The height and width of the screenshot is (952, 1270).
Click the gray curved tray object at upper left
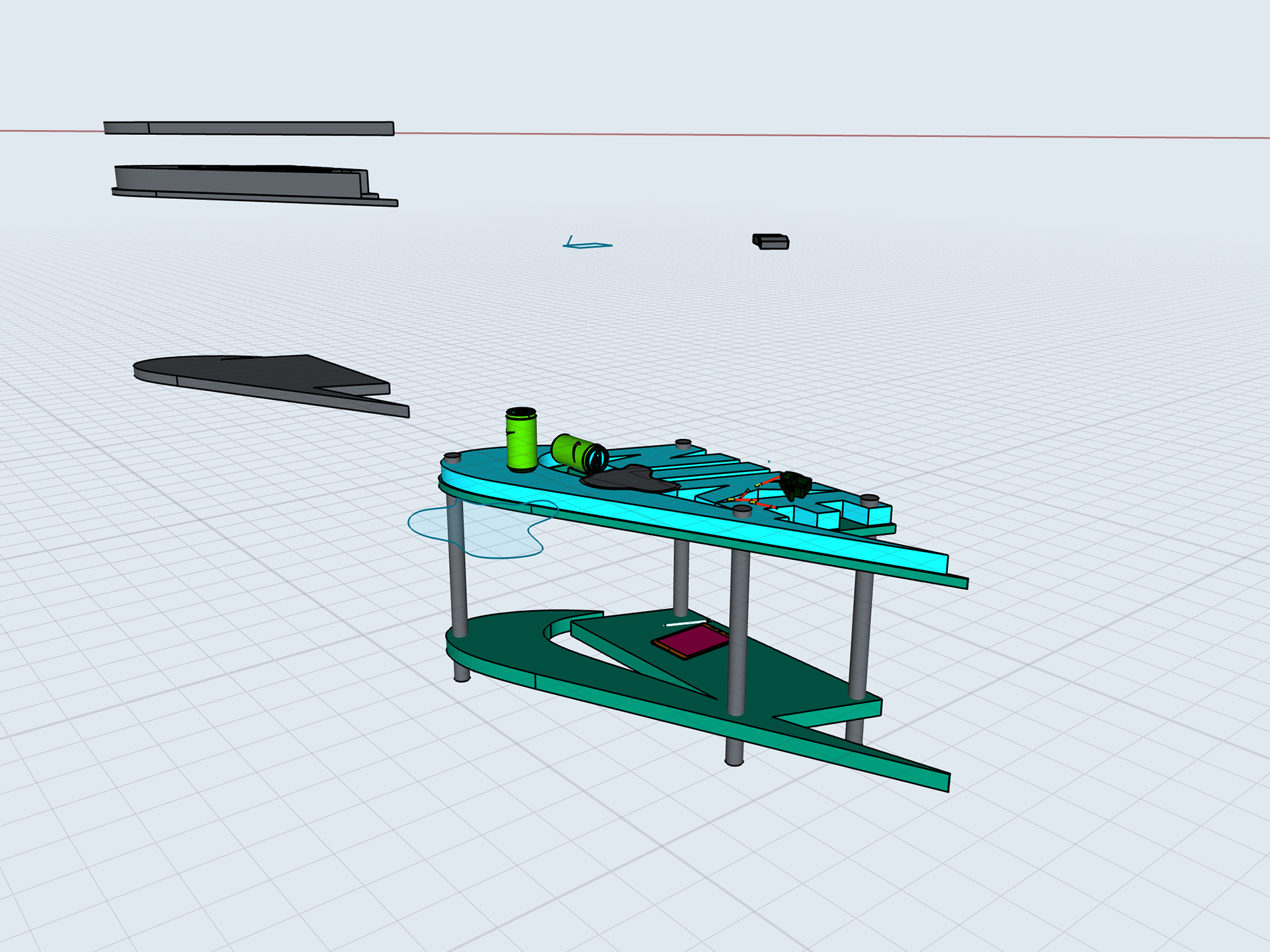point(238,180)
